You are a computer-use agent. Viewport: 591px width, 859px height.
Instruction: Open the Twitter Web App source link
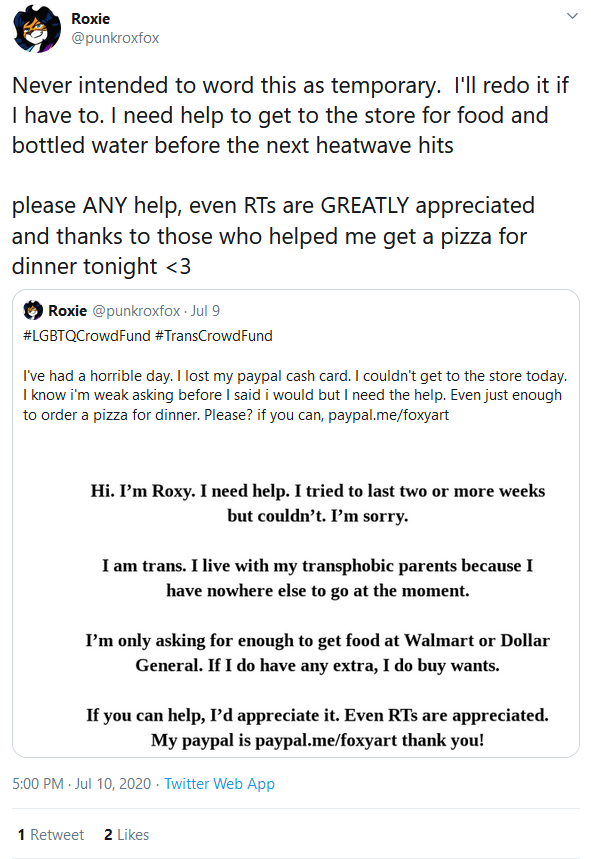[x=219, y=783]
